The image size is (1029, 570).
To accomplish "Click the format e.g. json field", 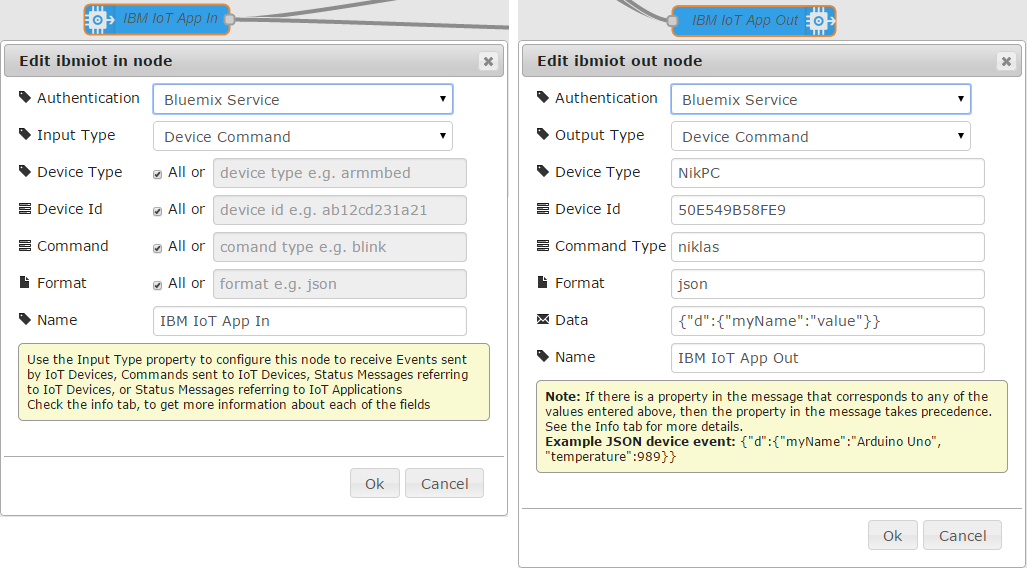I will pyautogui.click(x=340, y=284).
